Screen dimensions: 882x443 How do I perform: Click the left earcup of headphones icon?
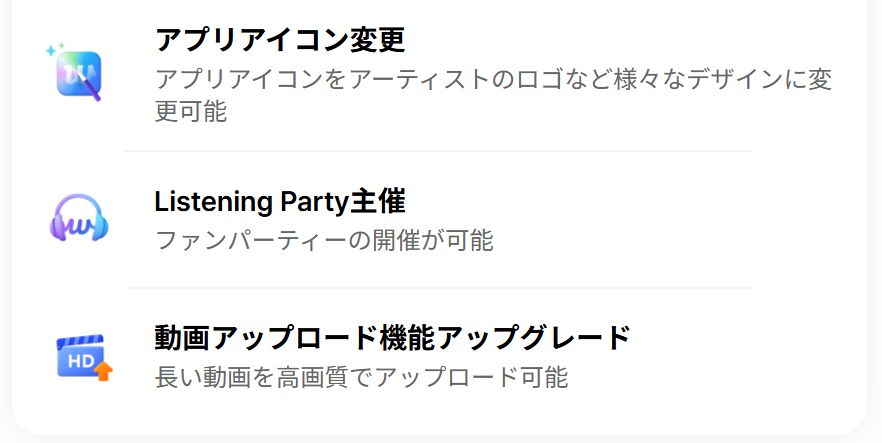click(57, 229)
